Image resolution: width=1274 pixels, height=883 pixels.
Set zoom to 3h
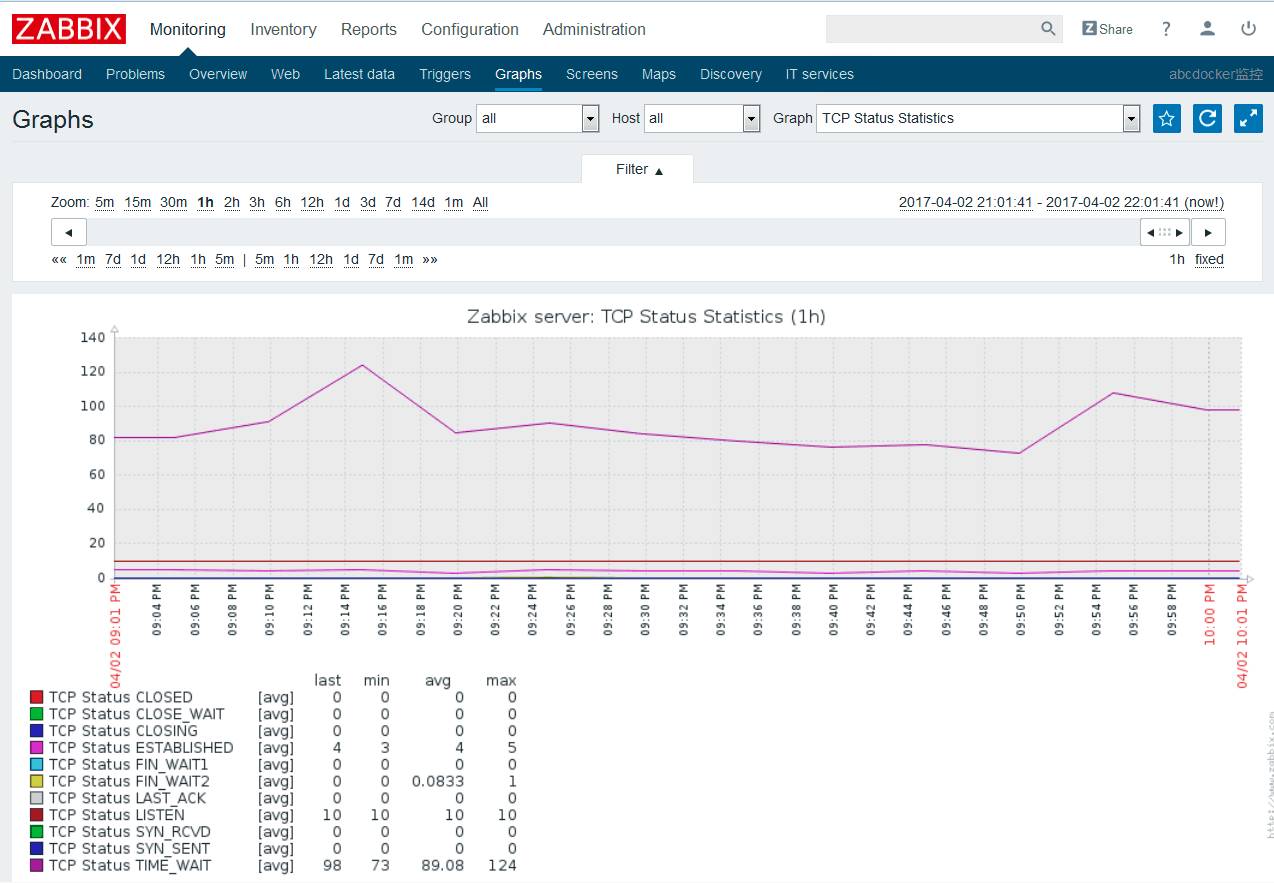pos(257,202)
